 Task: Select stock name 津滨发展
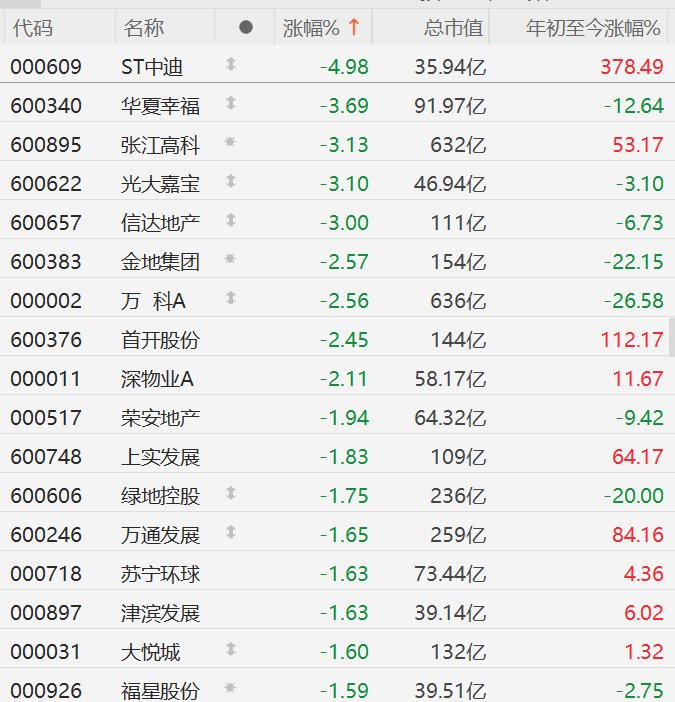160,612
